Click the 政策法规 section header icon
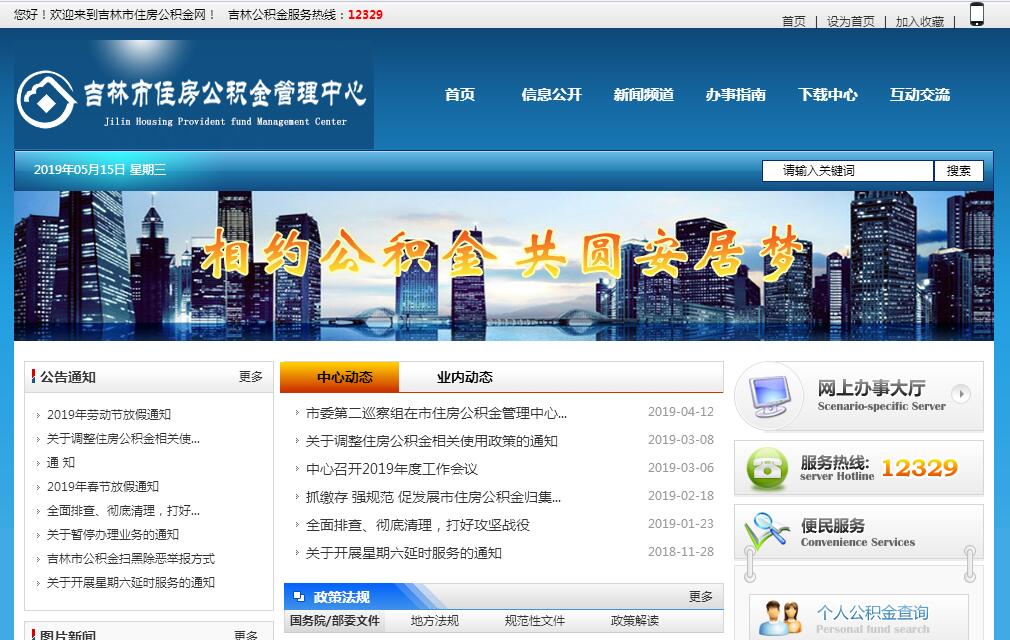 tap(299, 597)
